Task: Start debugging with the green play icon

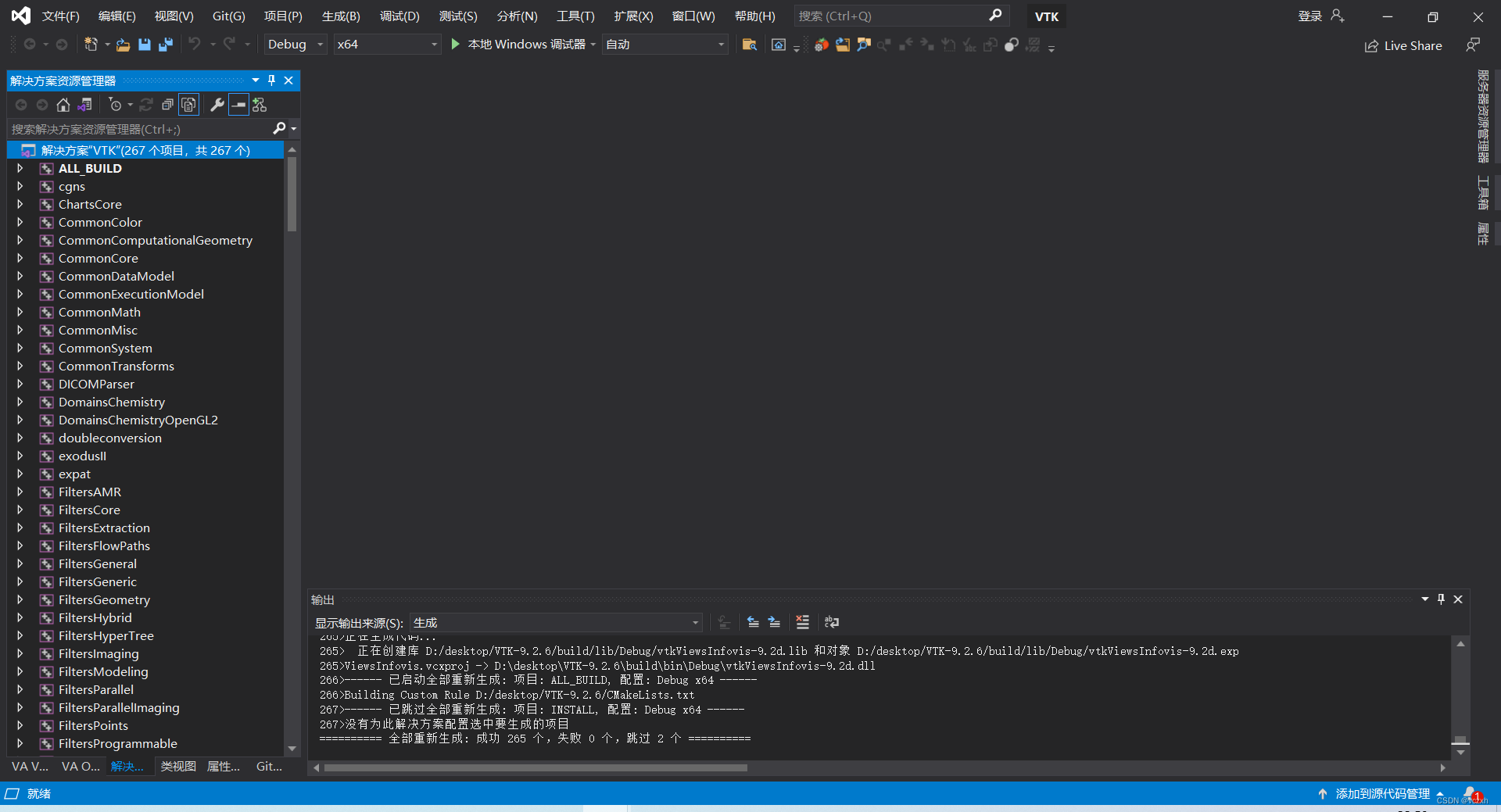Action: tap(455, 45)
